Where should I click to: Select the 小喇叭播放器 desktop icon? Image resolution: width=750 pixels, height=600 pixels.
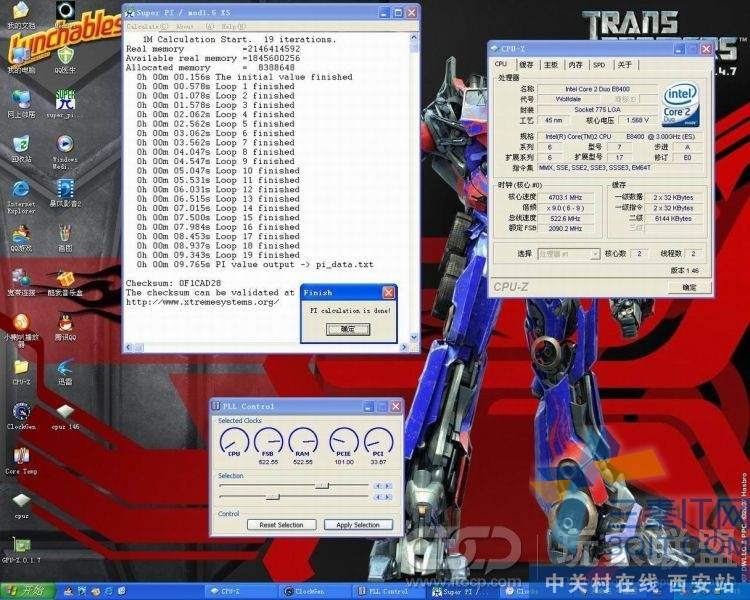(21, 330)
